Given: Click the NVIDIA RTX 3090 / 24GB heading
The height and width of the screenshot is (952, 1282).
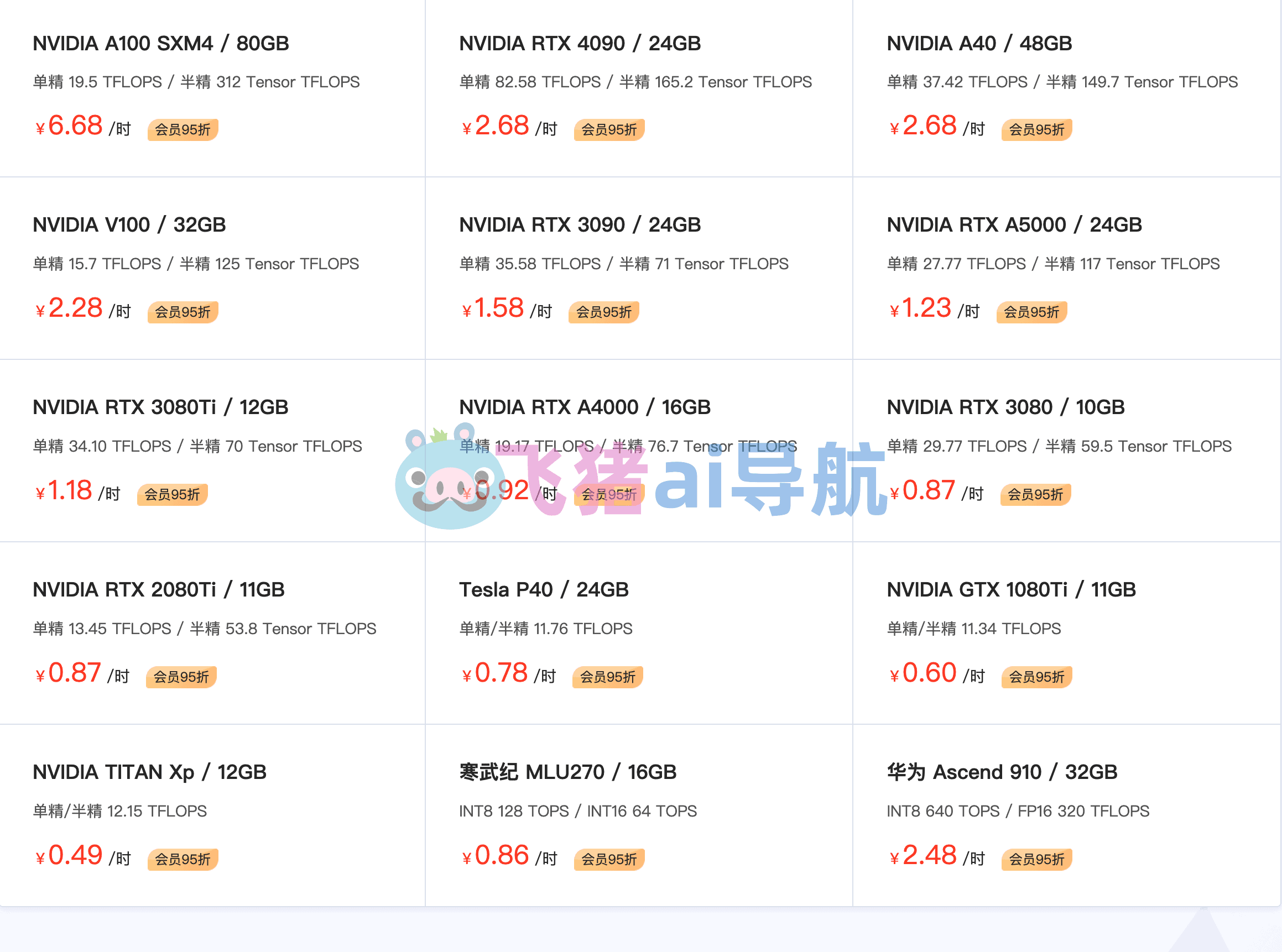Looking at the screenshot, I should click(580, 225).
